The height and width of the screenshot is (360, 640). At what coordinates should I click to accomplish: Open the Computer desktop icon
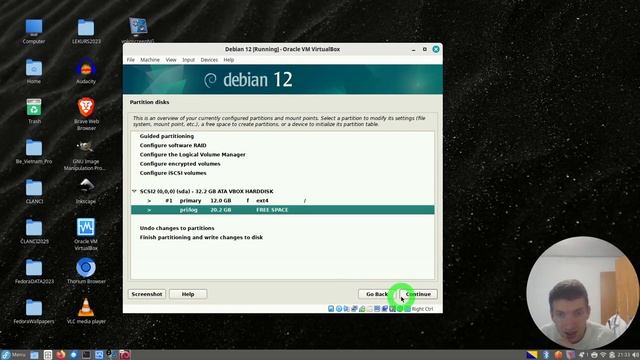[33, 31]
